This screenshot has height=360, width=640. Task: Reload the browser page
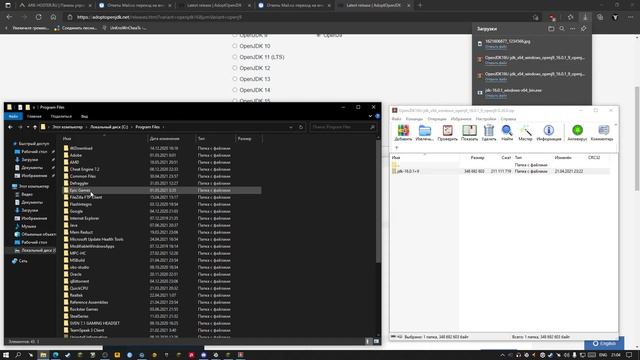pos(38,17)
